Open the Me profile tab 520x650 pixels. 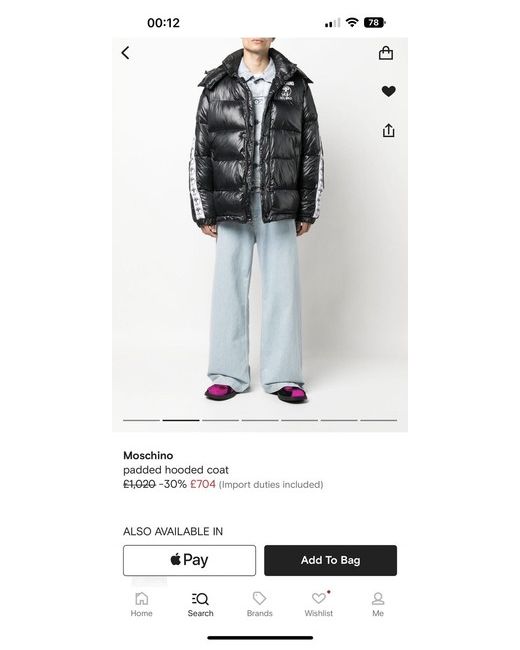tap(378, 604)
